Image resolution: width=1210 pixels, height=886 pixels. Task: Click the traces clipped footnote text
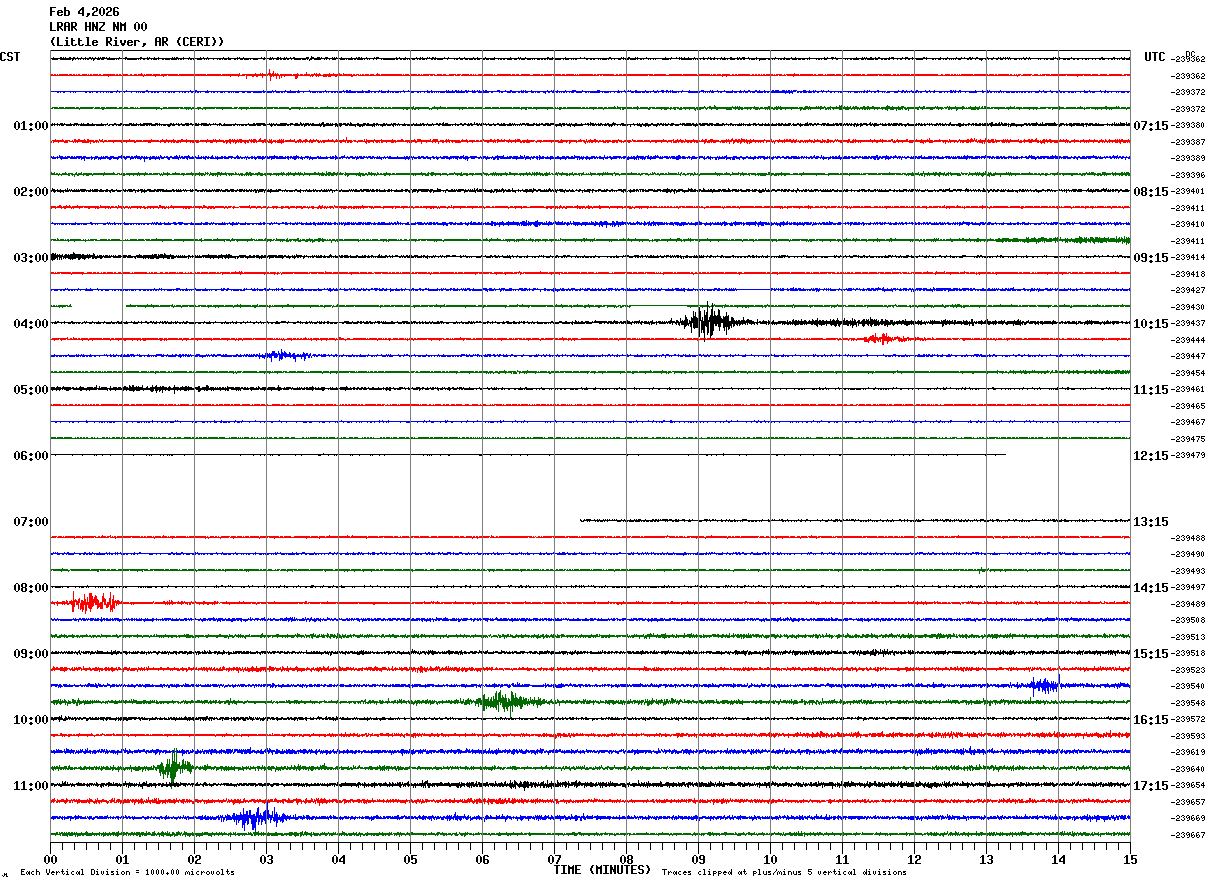pos(784,873)
